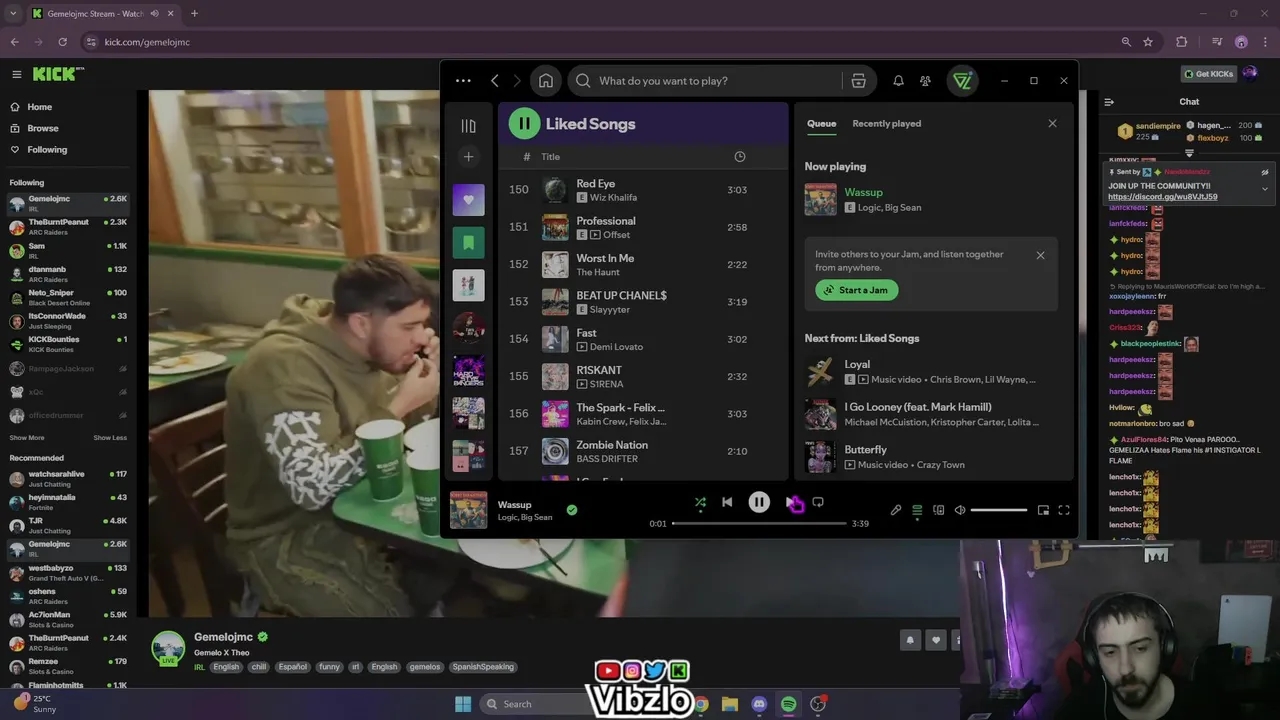Follow with the heart button on Kick stream
Screen dimensions: 1280x720
(x=936, y=640)
